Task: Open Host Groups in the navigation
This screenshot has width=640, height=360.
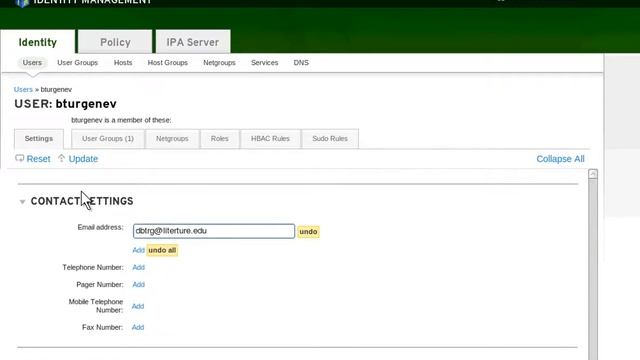Action: [168, 62]
